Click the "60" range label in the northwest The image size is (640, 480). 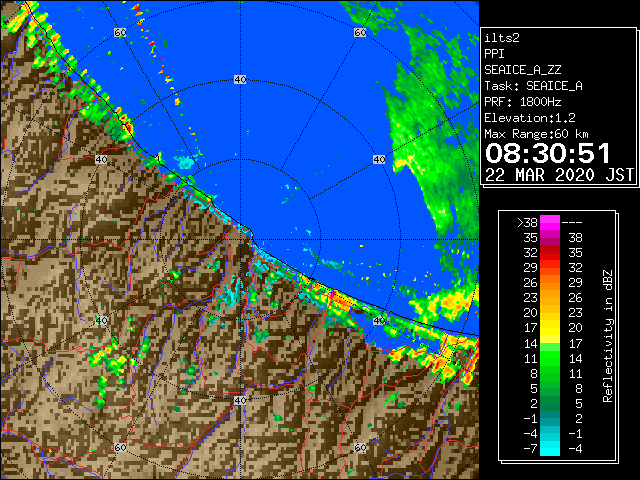point(120,32)
